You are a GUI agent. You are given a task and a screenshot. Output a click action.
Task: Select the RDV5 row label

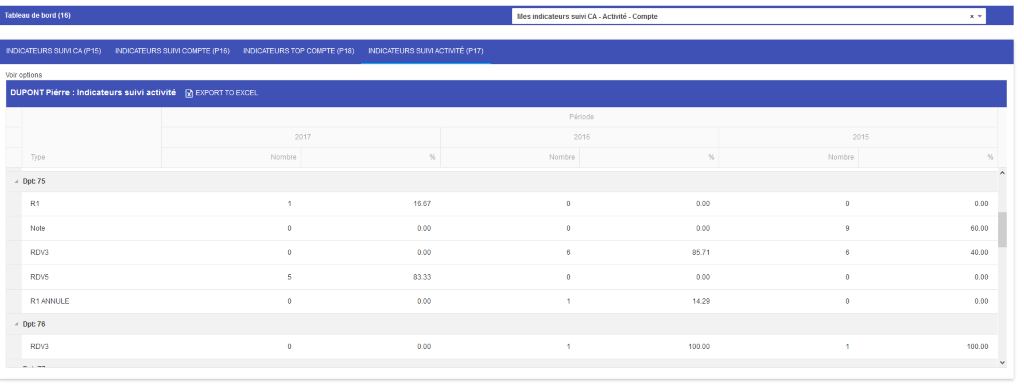tap(39, 277)
